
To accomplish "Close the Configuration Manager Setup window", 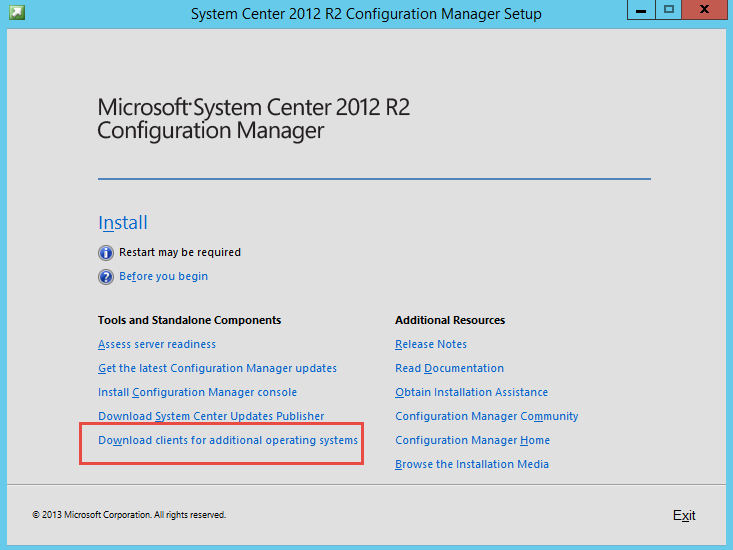I will tap(704, 9).
